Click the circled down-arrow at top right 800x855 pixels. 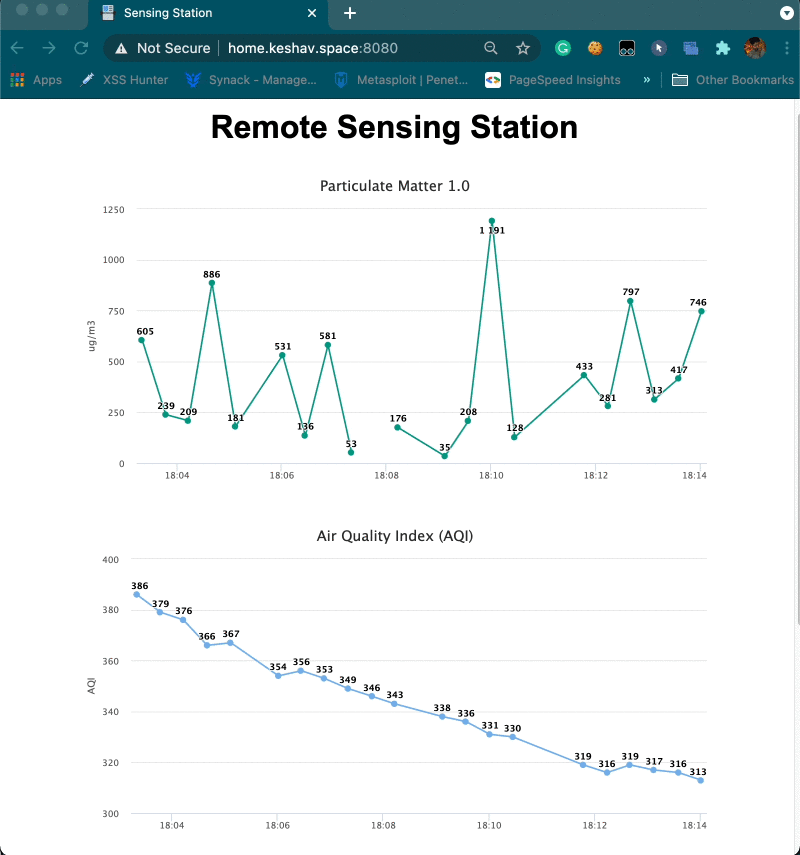coord(786,13)
